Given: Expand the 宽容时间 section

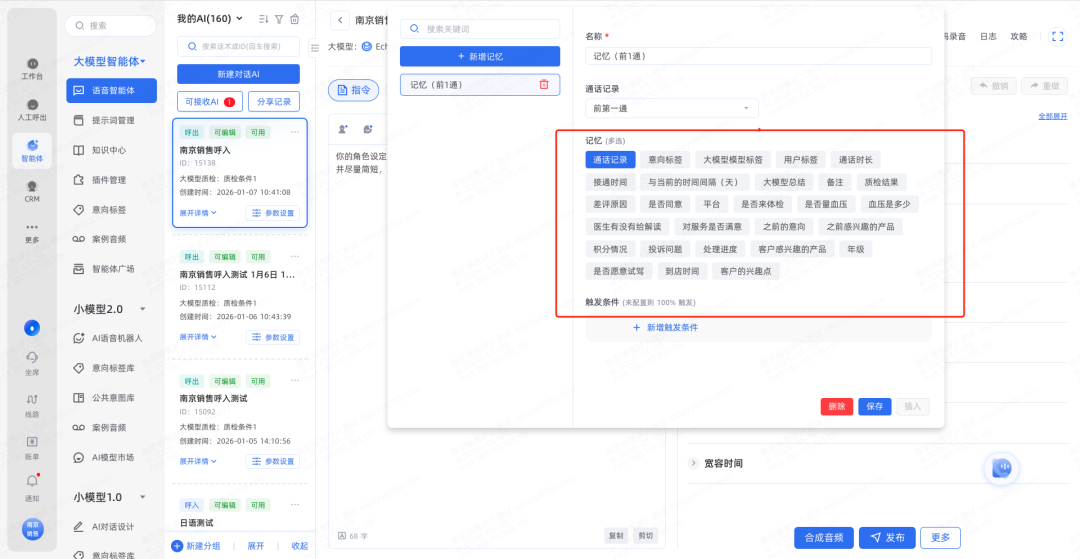Looking at the screenshot, I should coord(694,463).
